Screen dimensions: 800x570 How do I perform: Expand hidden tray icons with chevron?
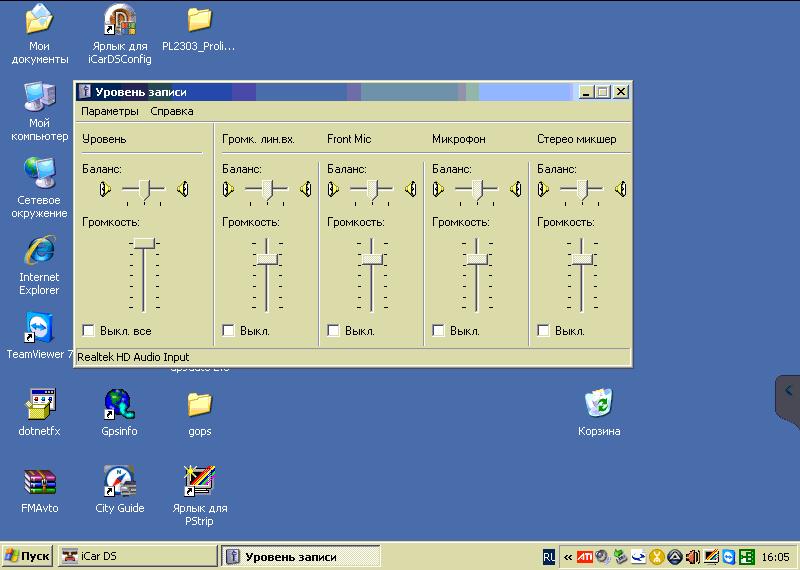(x=568, y=557)
